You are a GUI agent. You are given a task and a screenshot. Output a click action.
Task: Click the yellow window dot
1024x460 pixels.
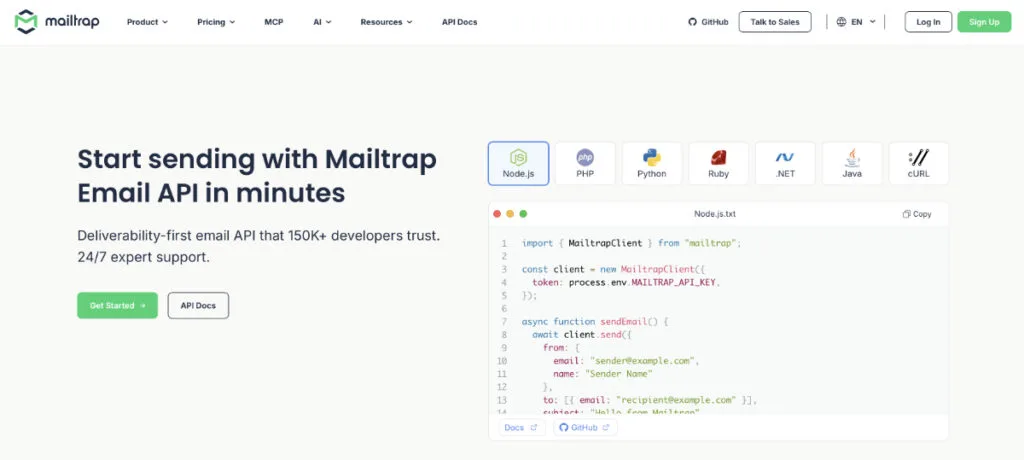(510, 214)
